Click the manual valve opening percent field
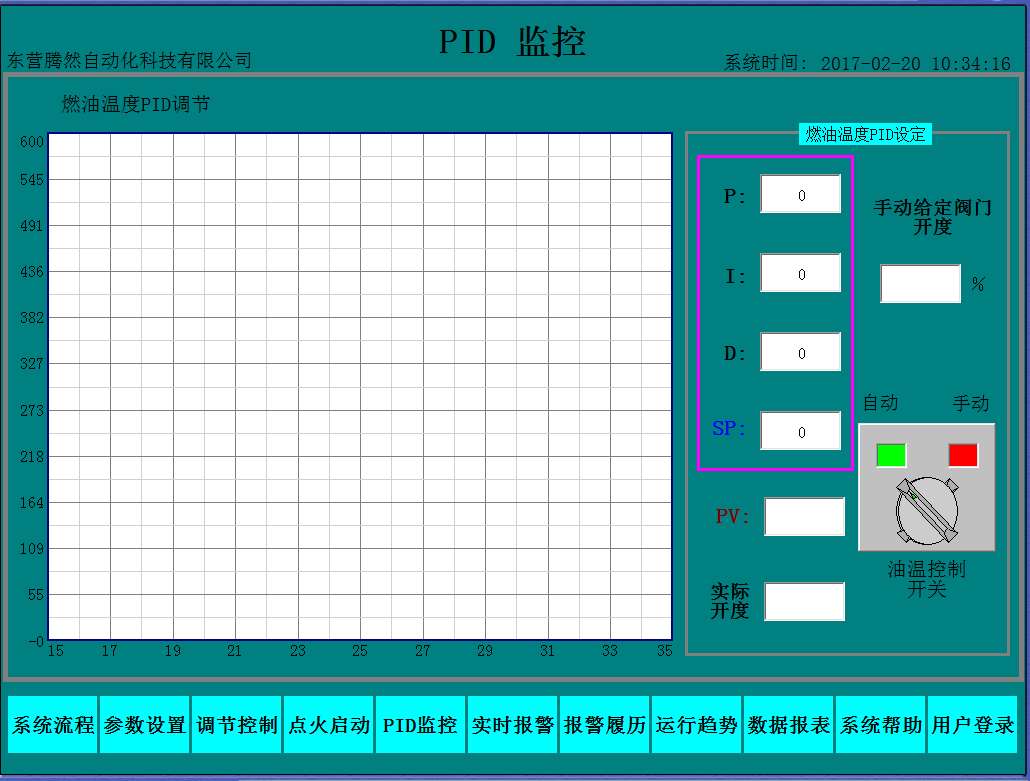This screenshot has height=781, width=1030. [x=920, y=284]
